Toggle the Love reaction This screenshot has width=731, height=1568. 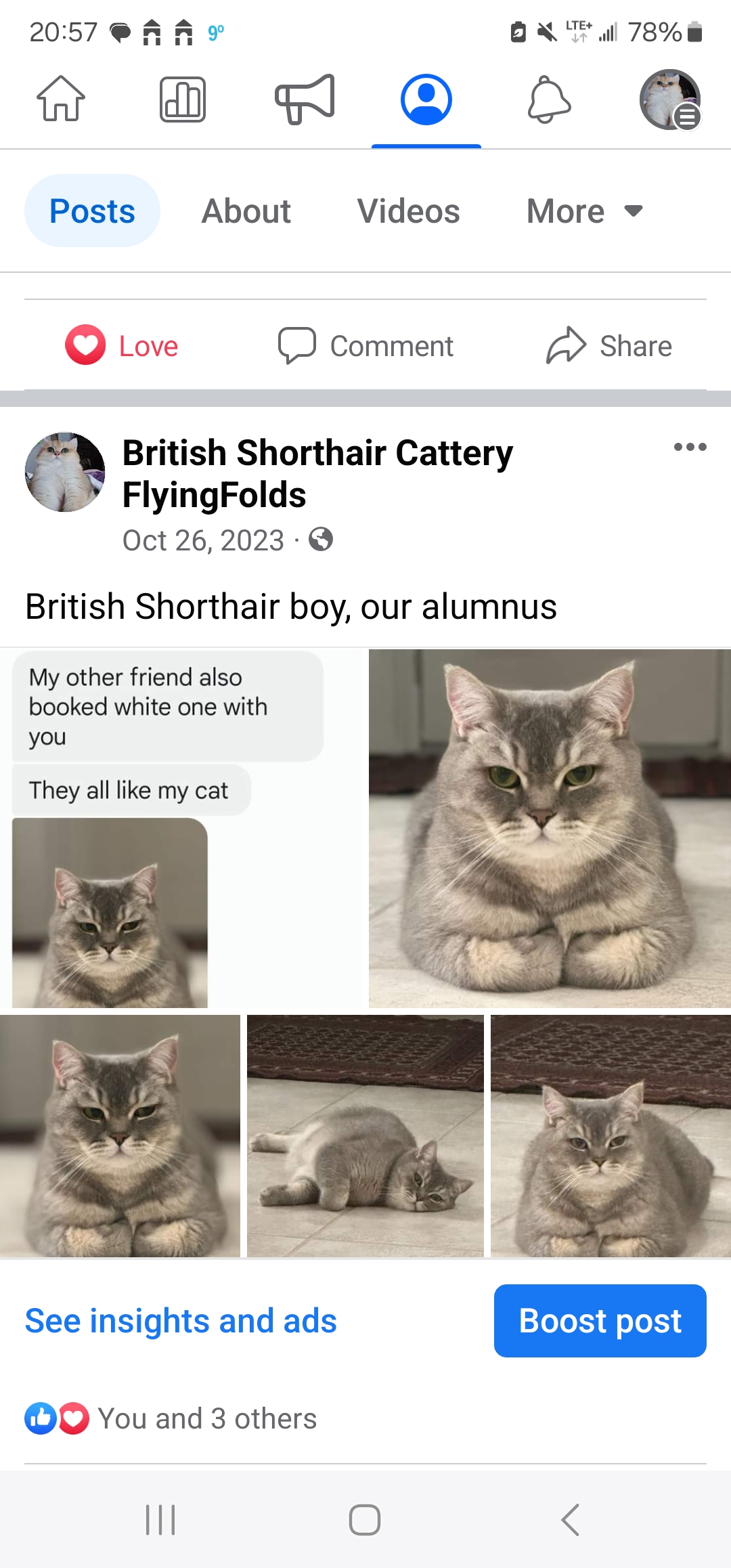click(122, 346)
